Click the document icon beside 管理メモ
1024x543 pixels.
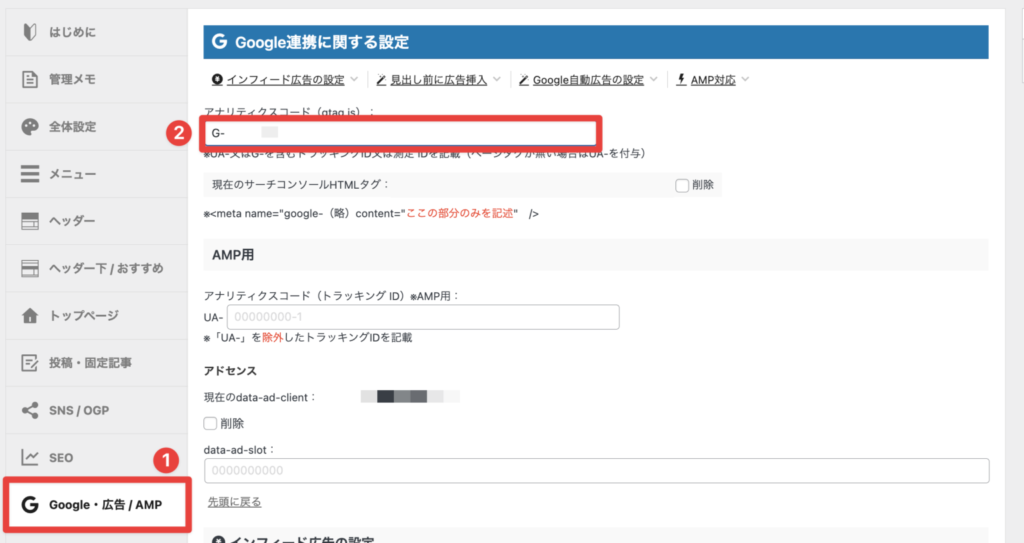(29, 79)
